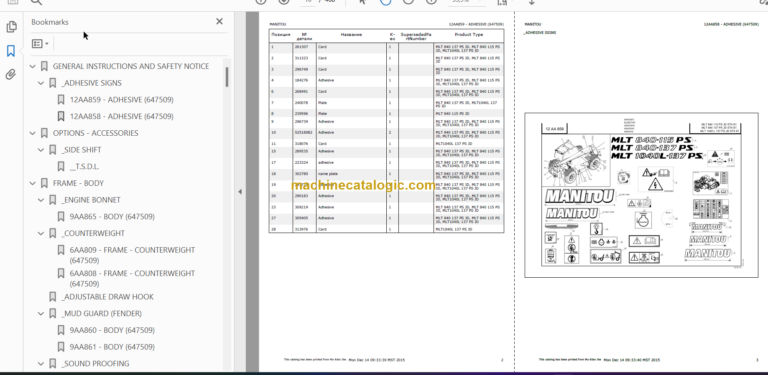The width and height of the screenshot is (768, 375).
Task: Click the adhesive signs diagram on page 3
Action: [641, 195]
